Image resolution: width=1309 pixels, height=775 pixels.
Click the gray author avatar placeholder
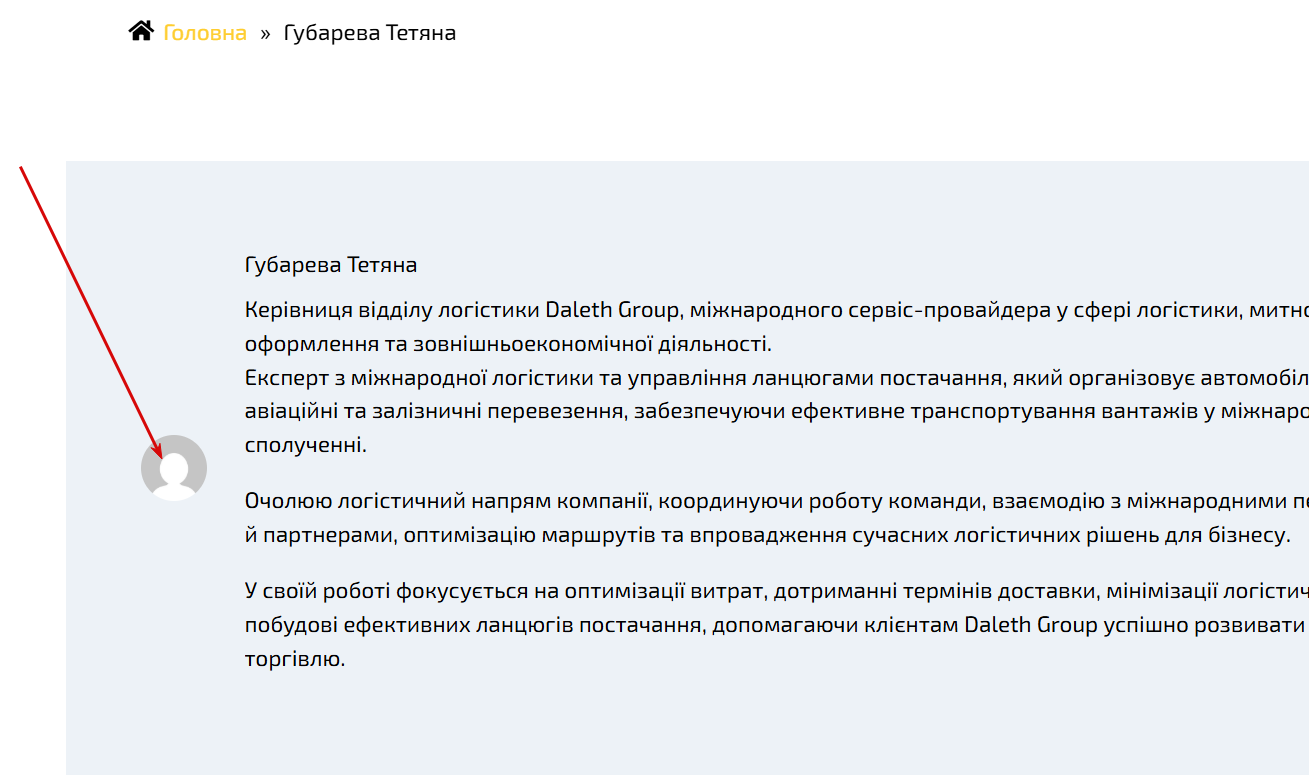[174, 468]
